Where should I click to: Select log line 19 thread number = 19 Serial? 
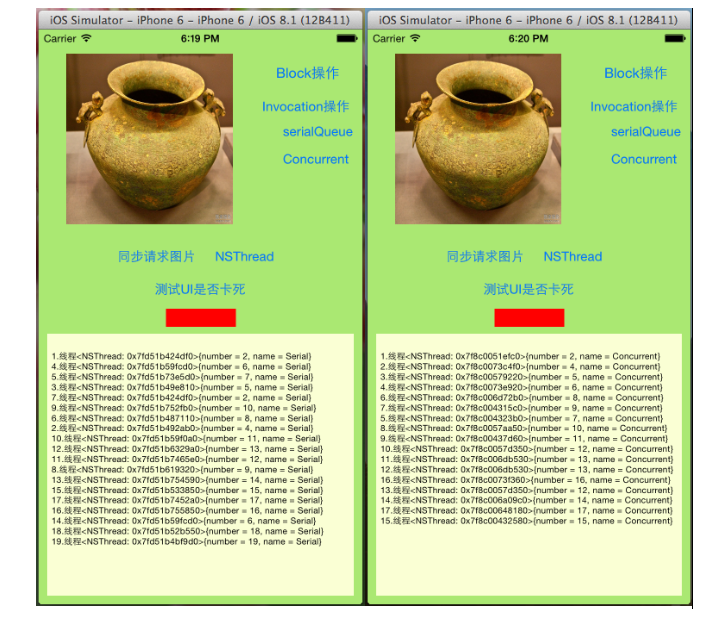[187, 542]
